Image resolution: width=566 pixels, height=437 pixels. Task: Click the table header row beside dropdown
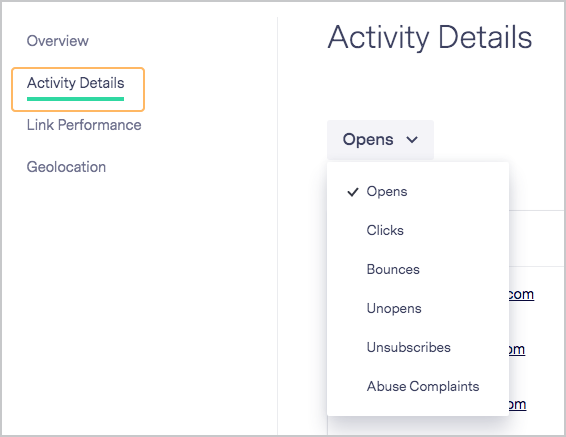tap(536, 239)
